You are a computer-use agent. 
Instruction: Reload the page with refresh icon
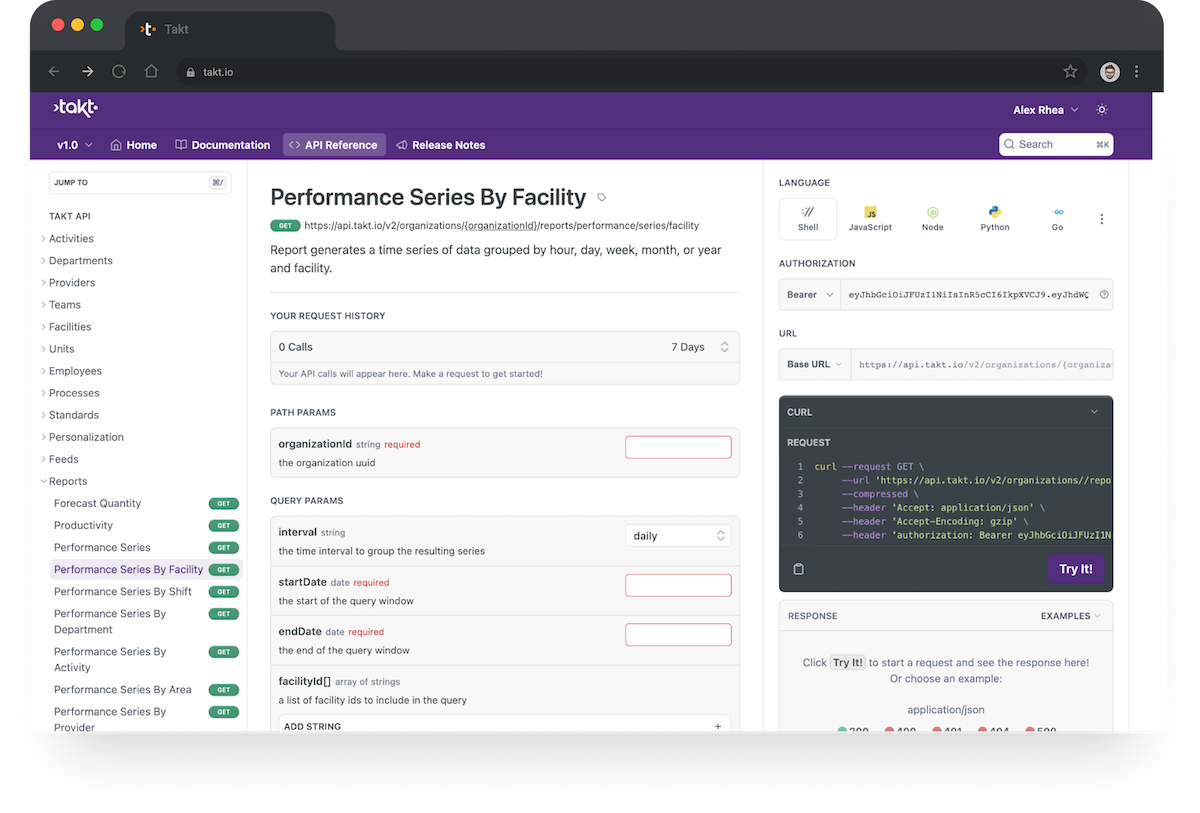click(119, 72)
